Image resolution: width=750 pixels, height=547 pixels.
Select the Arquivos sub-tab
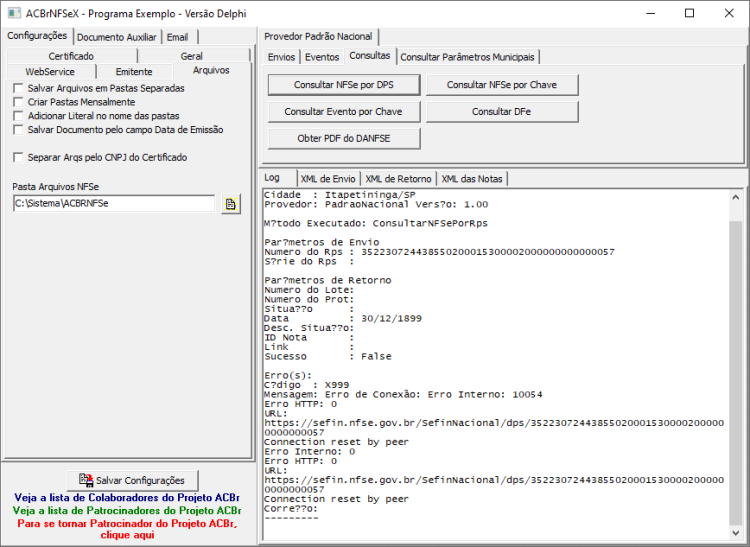[211, 70]
